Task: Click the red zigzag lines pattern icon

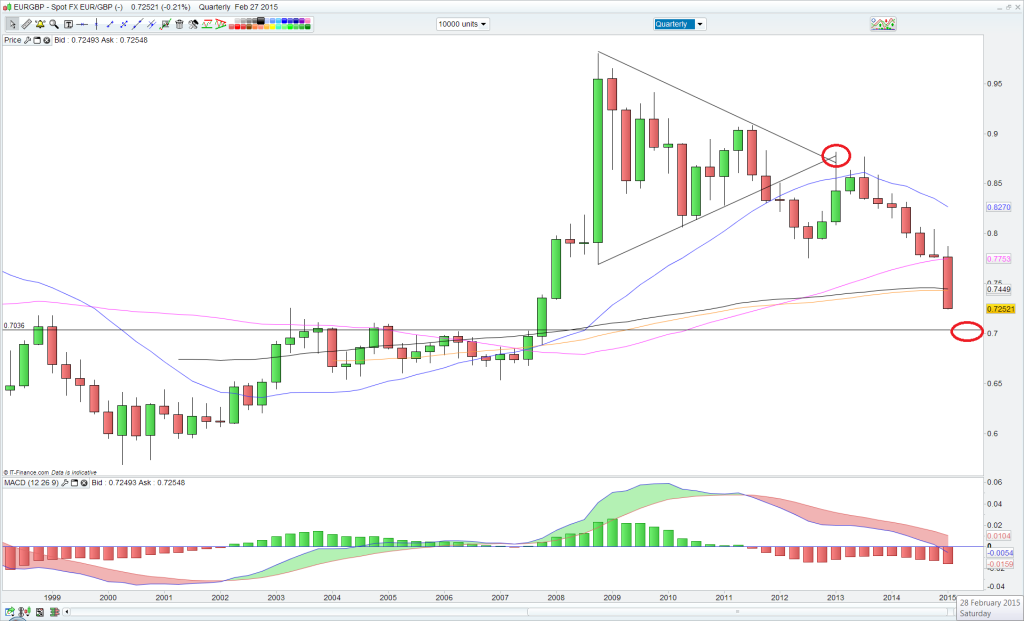Action: [207, 24]
